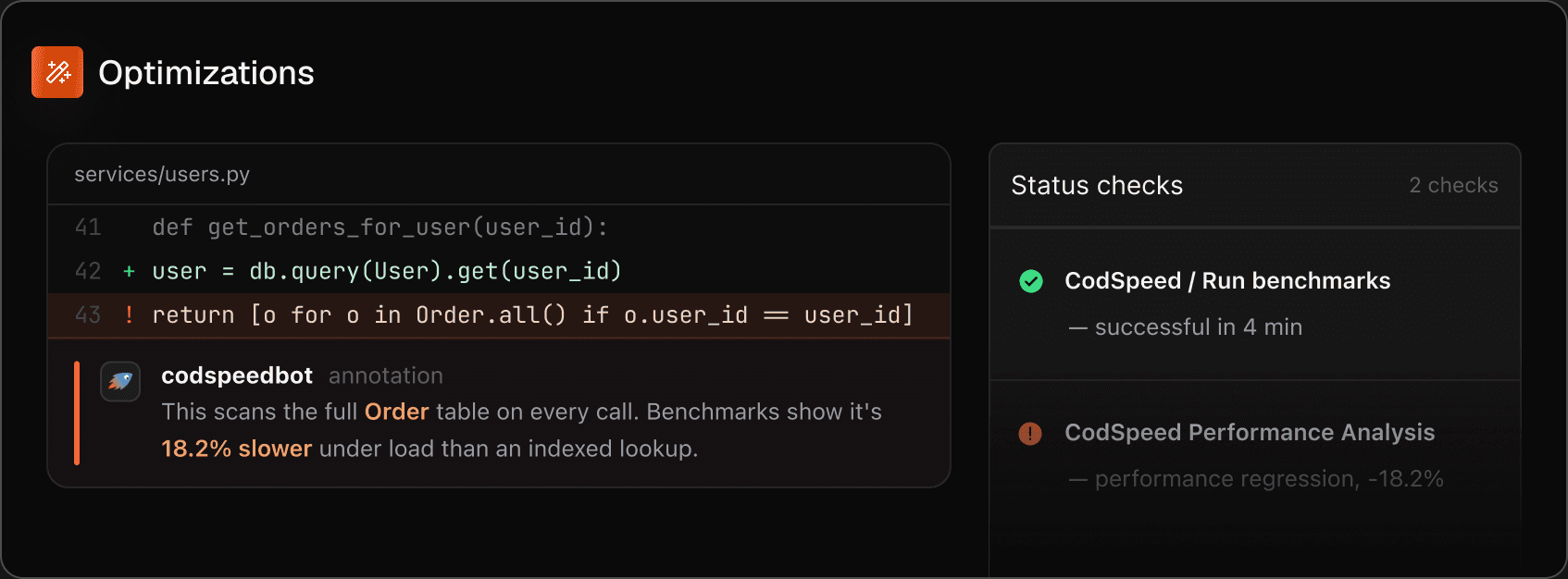Click the red performance regression warning icon

1030,433
